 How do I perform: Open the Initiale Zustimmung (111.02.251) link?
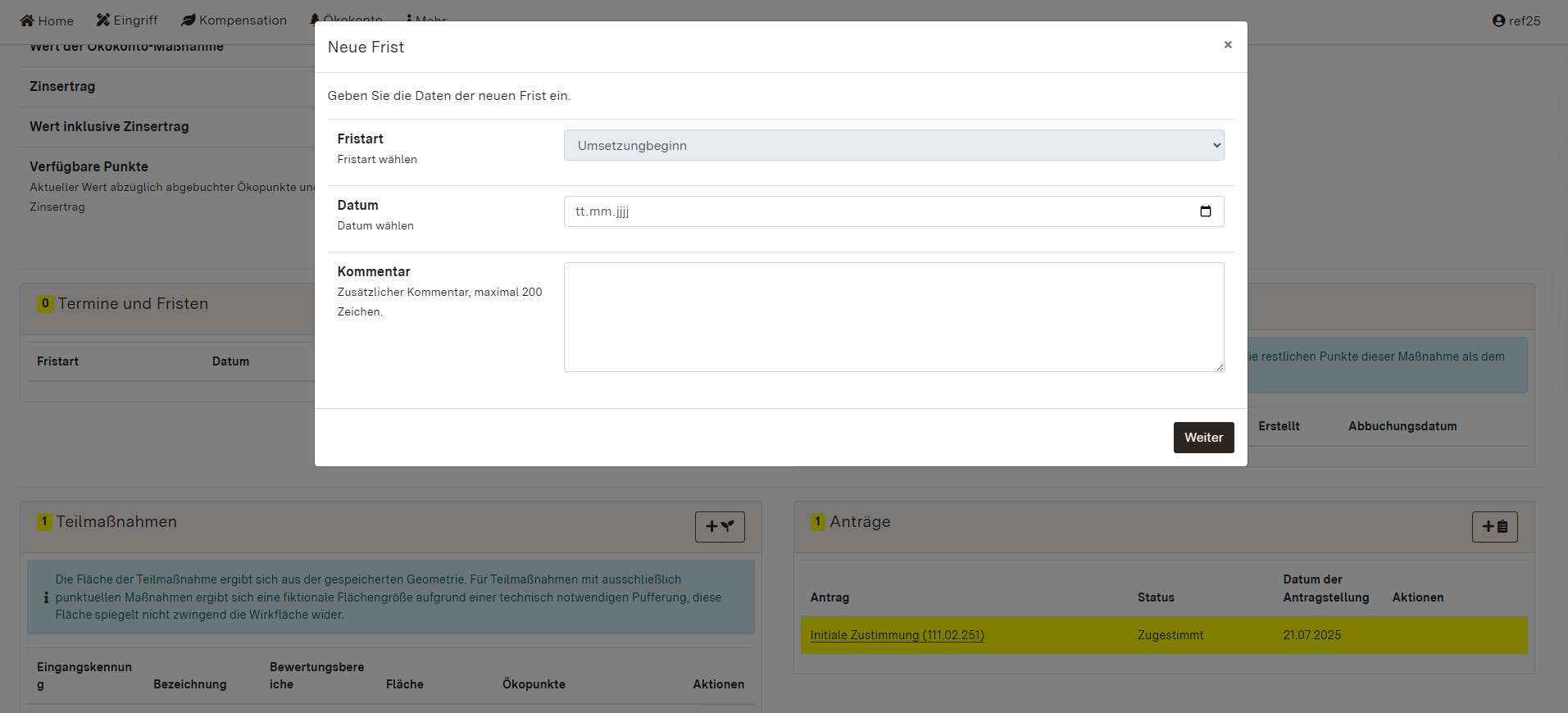(897, 635)
